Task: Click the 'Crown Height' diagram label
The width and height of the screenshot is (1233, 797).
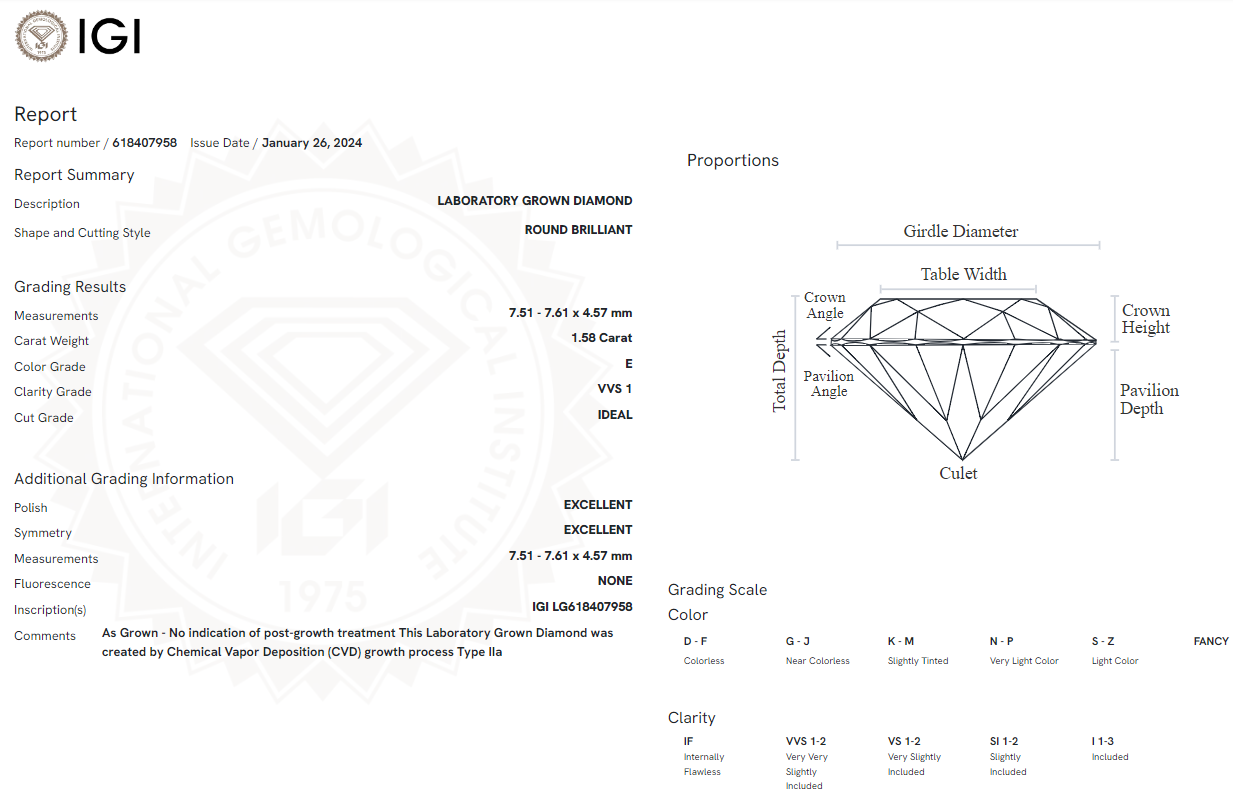Action: 1146,319
